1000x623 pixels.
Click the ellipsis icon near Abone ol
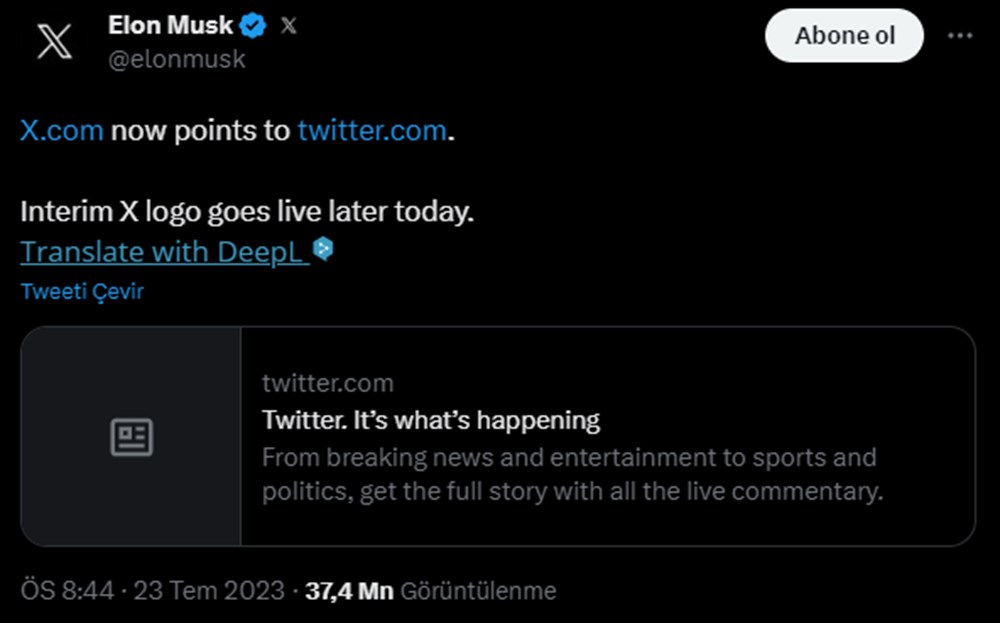point(961,34)
